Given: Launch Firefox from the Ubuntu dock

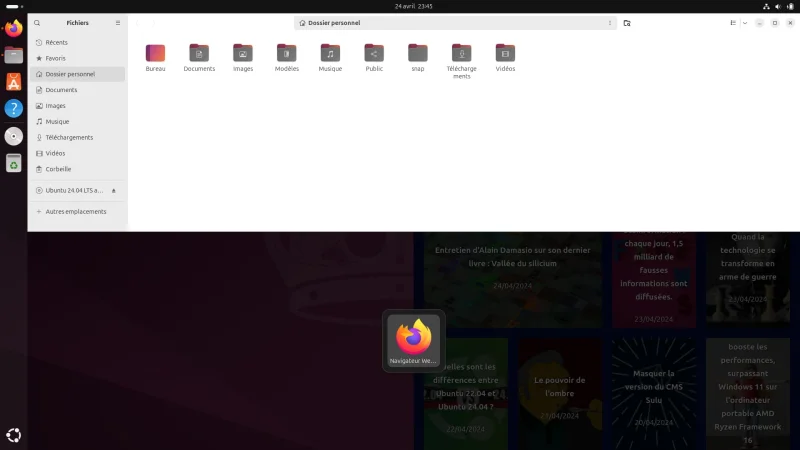Looking at the screenshot, I should click(14, 28).
